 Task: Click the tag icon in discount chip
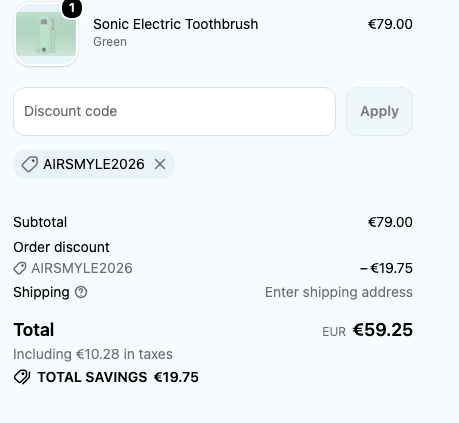[x=30, y=164]
